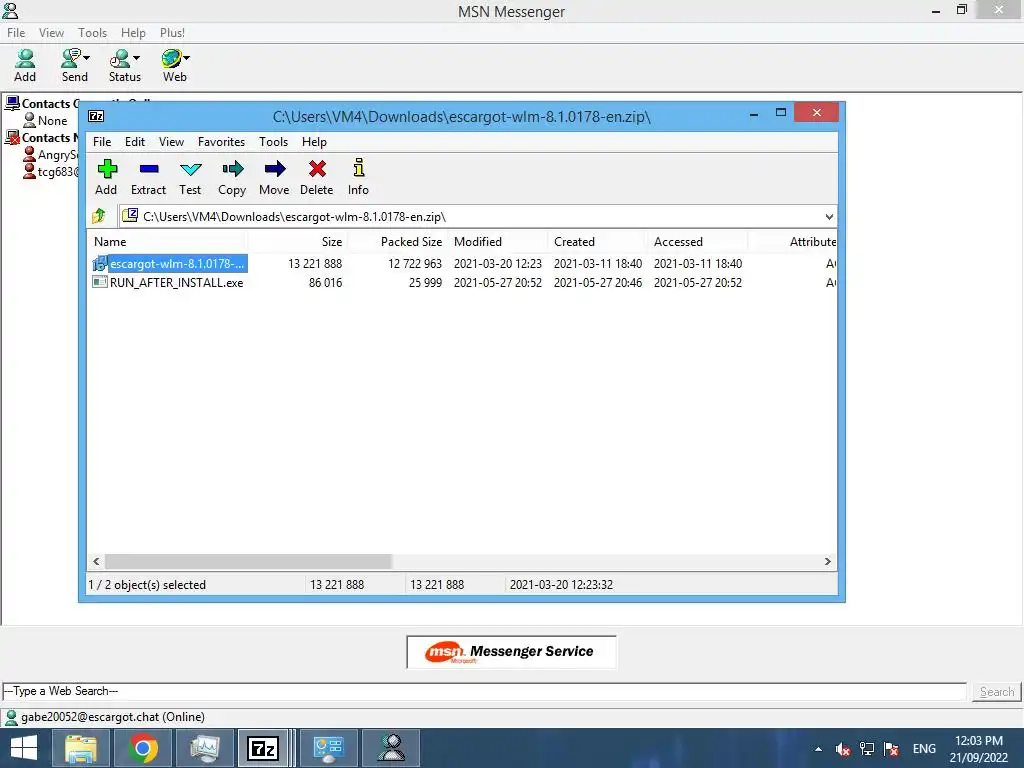This screenshot has height=768, width=1024.
Task: Sort by the Packed Size column header
Action: pyautogui.click(x=398, y=242)
